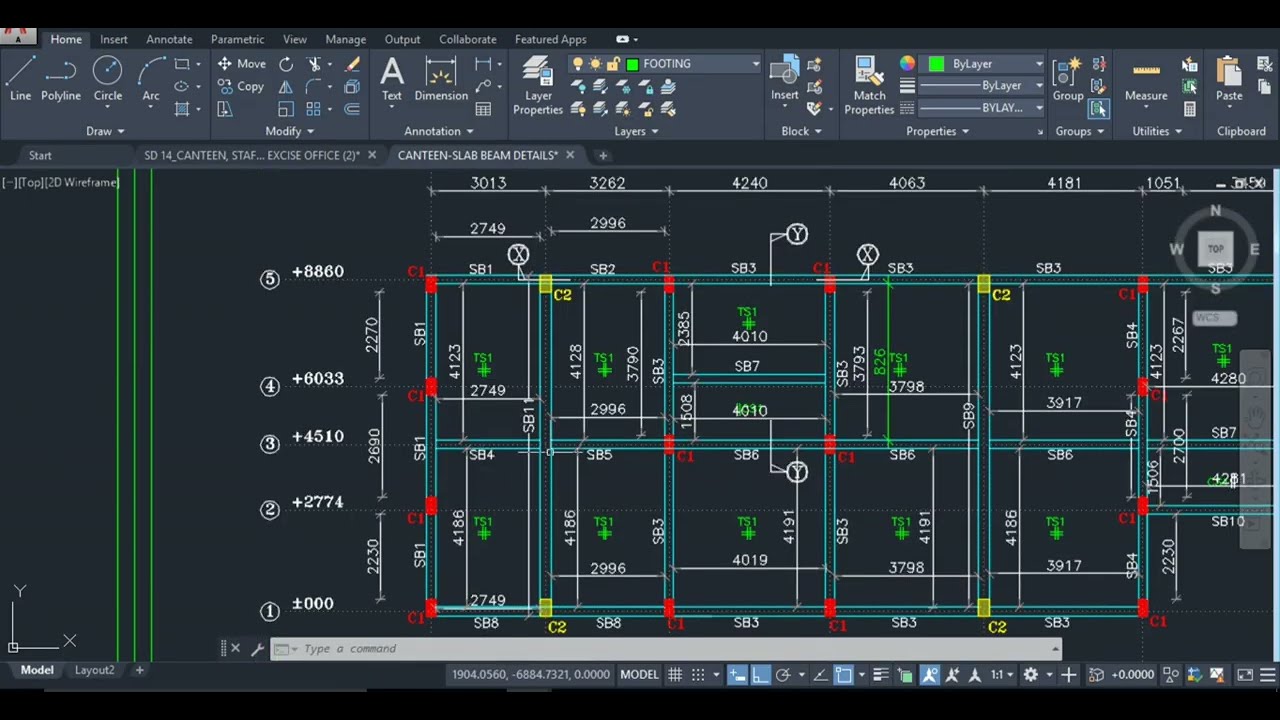This screenshot has width=1280, height=720.
Task: Open the object color wheel
Action: coord(907,64)
